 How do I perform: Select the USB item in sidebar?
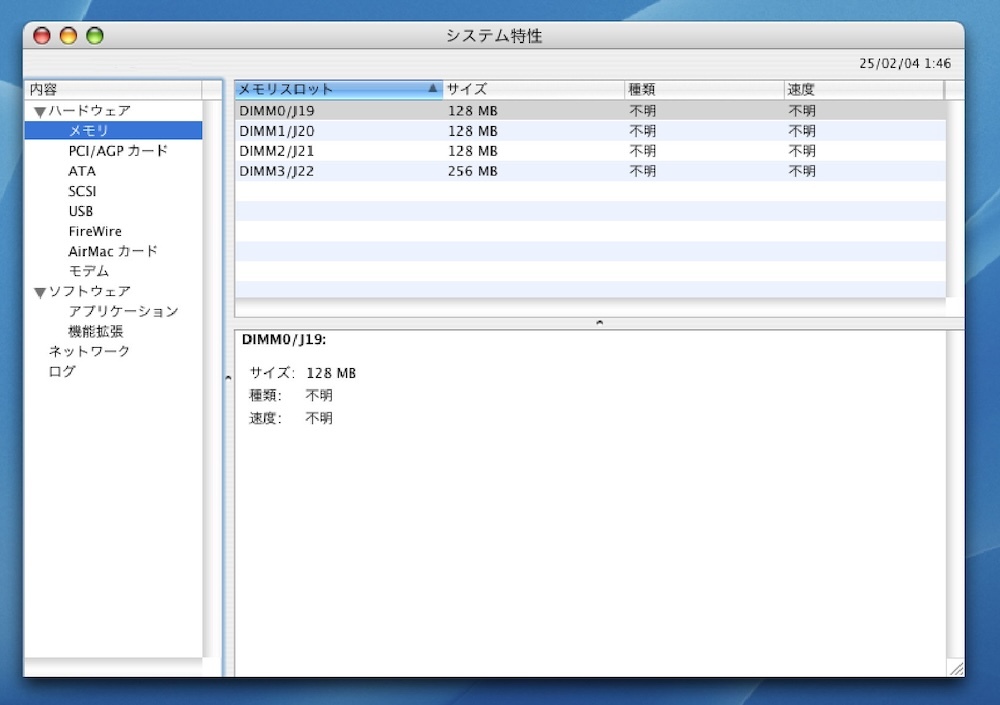pyautogui.click(x=81, y=211)
